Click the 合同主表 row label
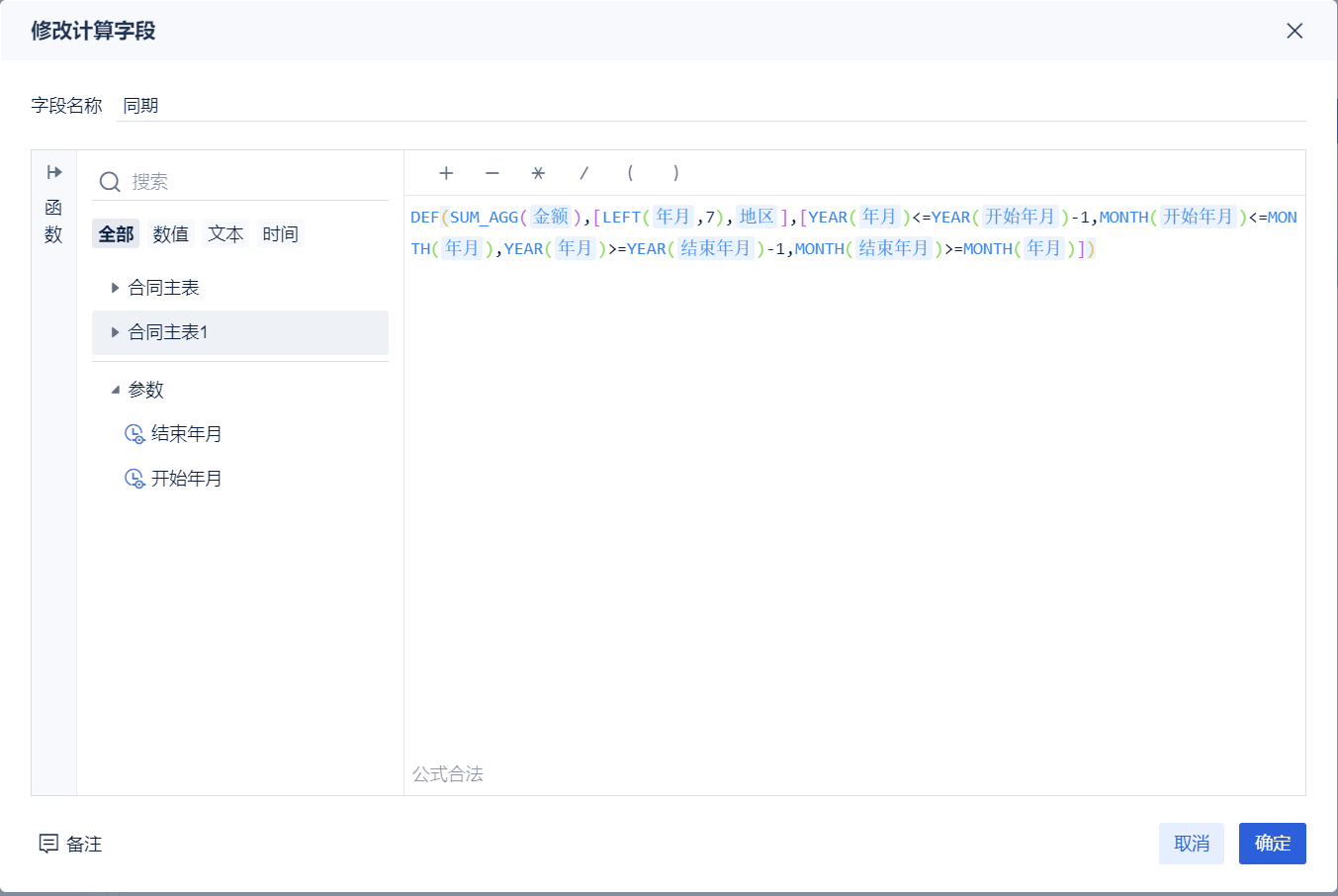1338x896 pixels. (x=164, y=288)
